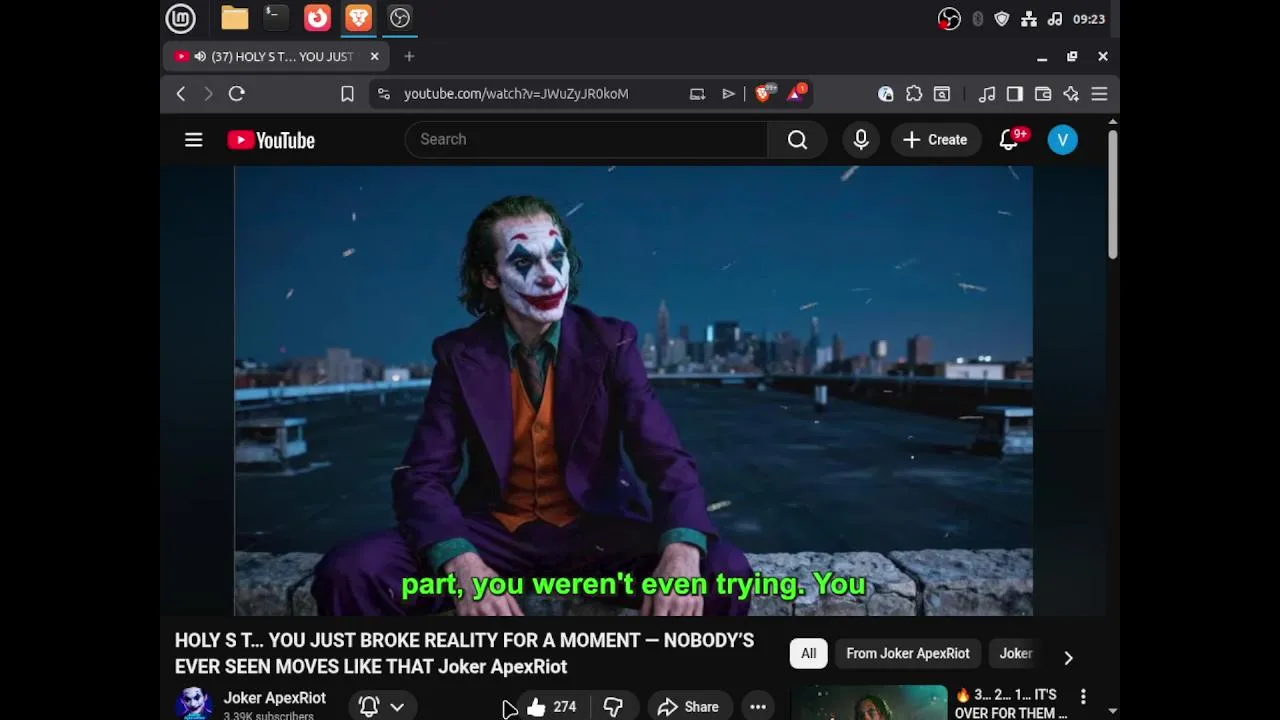Open the Linux Mint start menu
Viewport: 1280px width, 720px height.
tap(181, 18)
